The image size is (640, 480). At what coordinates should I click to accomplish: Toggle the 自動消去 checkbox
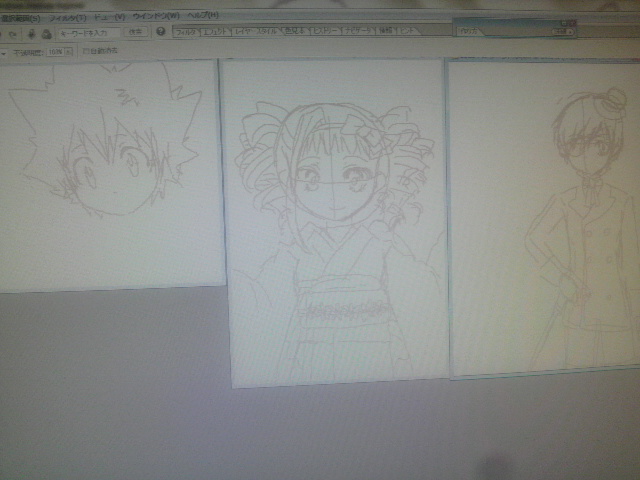tap(86, 51)
